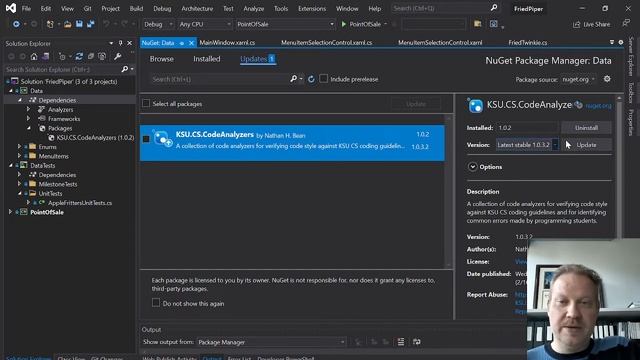The image size is (640, 360).
Task: Open the PointOfSale startup project dropdown
Action: click(285, 24)
